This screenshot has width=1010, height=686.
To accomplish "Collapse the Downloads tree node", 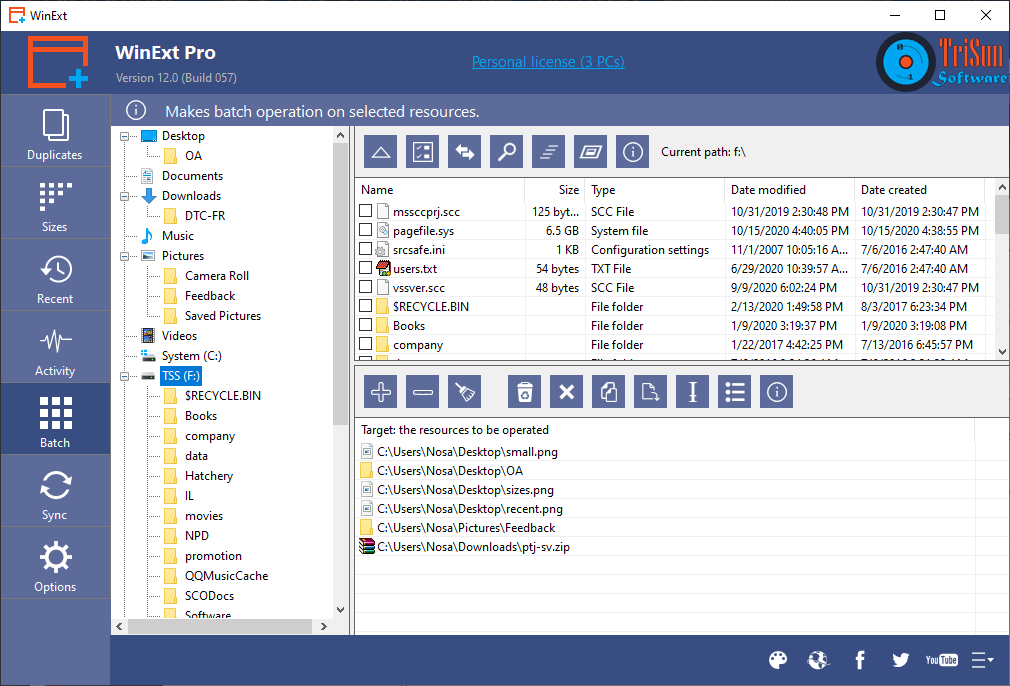I will (x=124, y=196).
